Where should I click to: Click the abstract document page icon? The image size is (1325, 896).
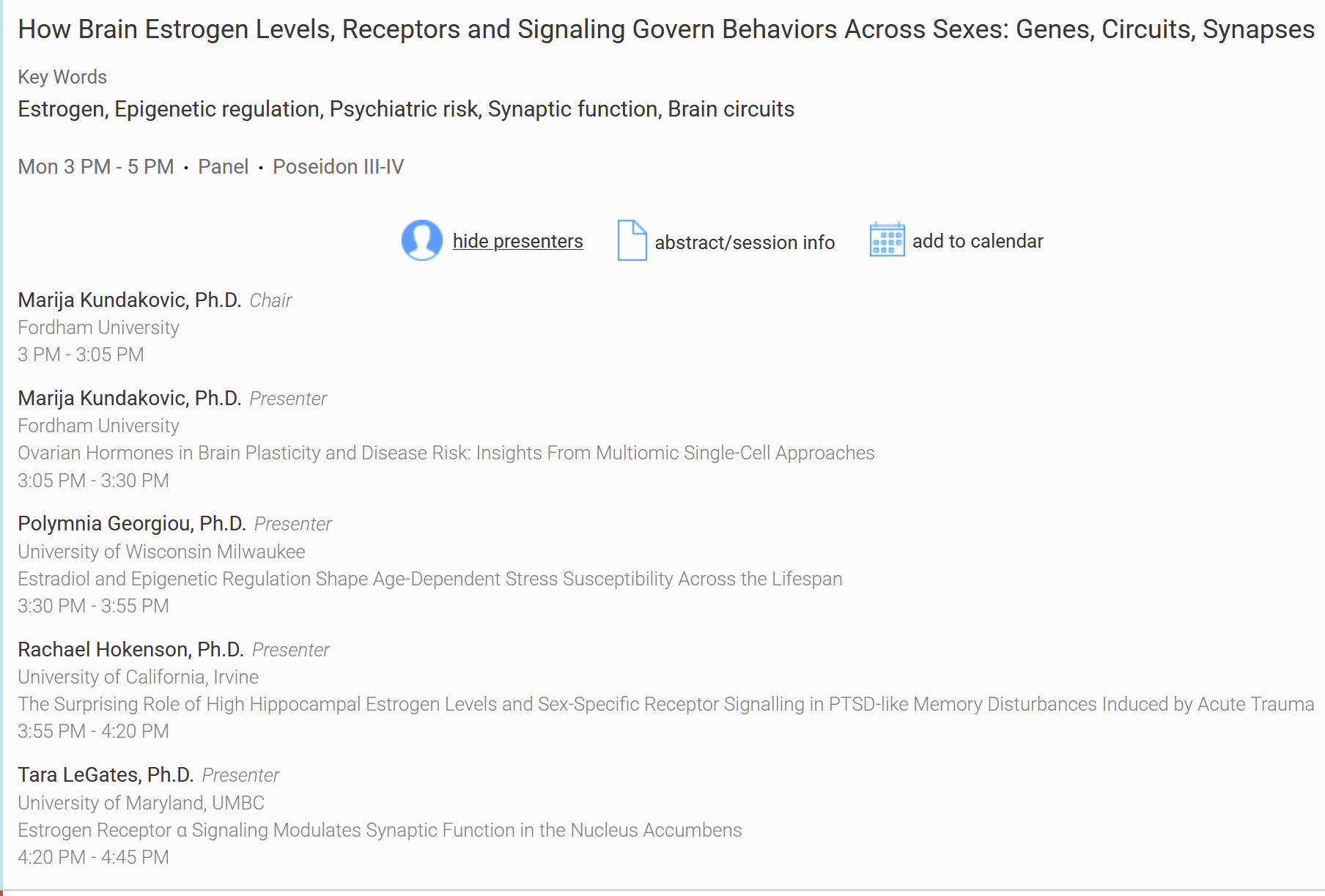(x=632, y=240)
